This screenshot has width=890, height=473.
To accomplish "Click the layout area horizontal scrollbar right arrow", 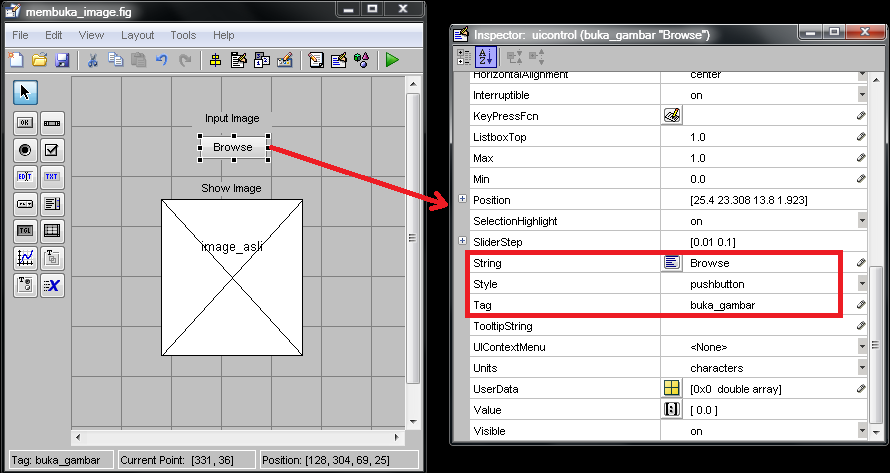I will [397, 437].
